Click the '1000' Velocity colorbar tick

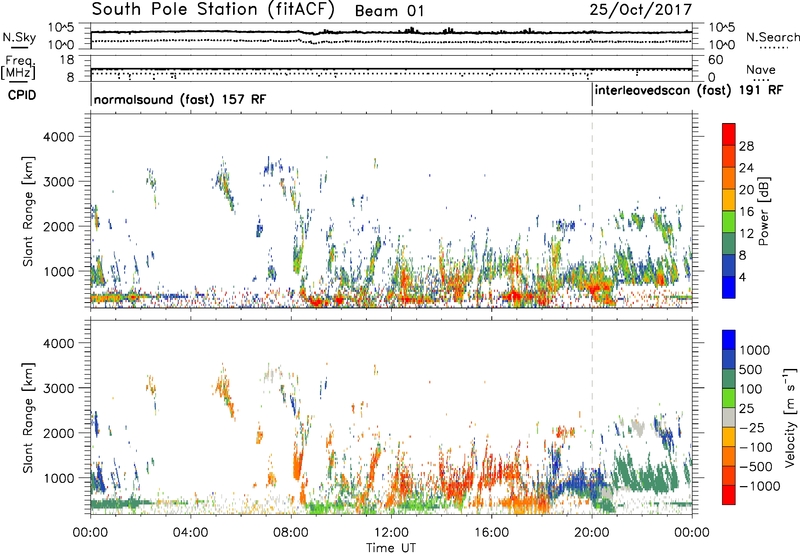[755, 350]
